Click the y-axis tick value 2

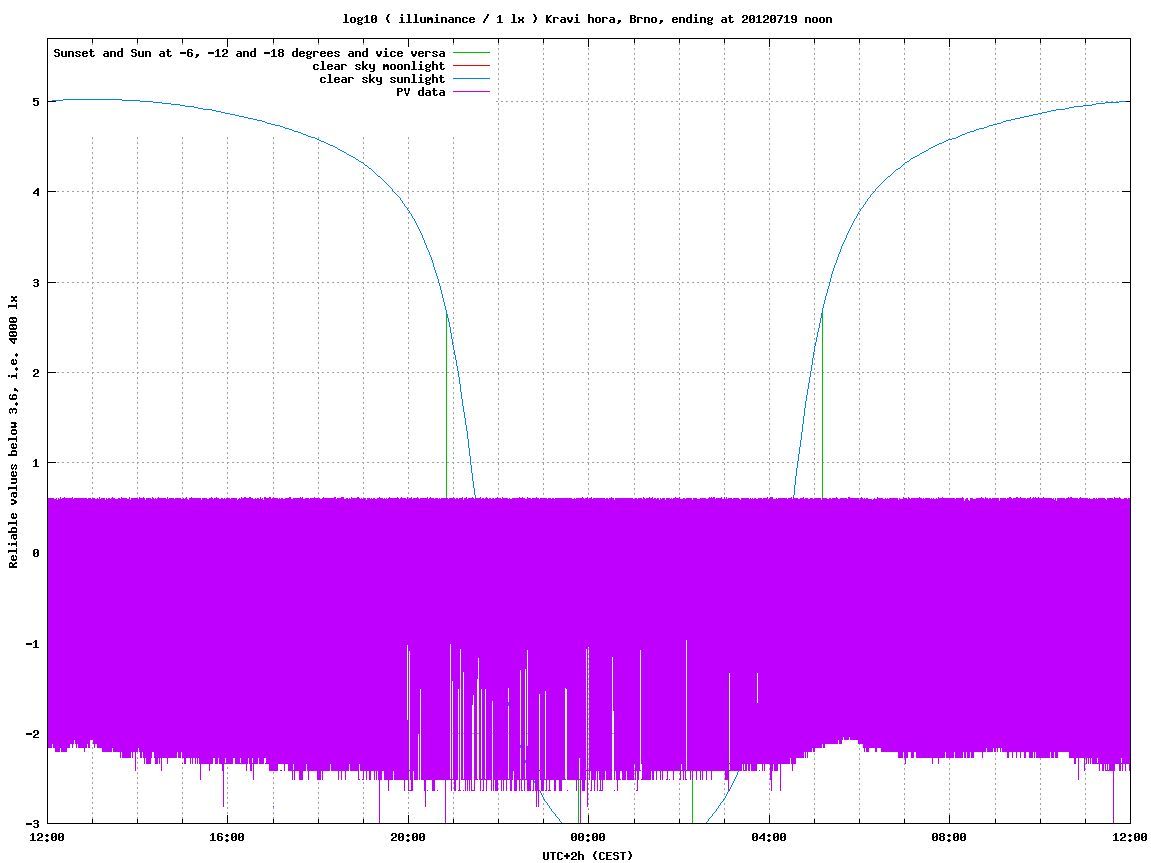pyautogui.click(x=35, y=373)
